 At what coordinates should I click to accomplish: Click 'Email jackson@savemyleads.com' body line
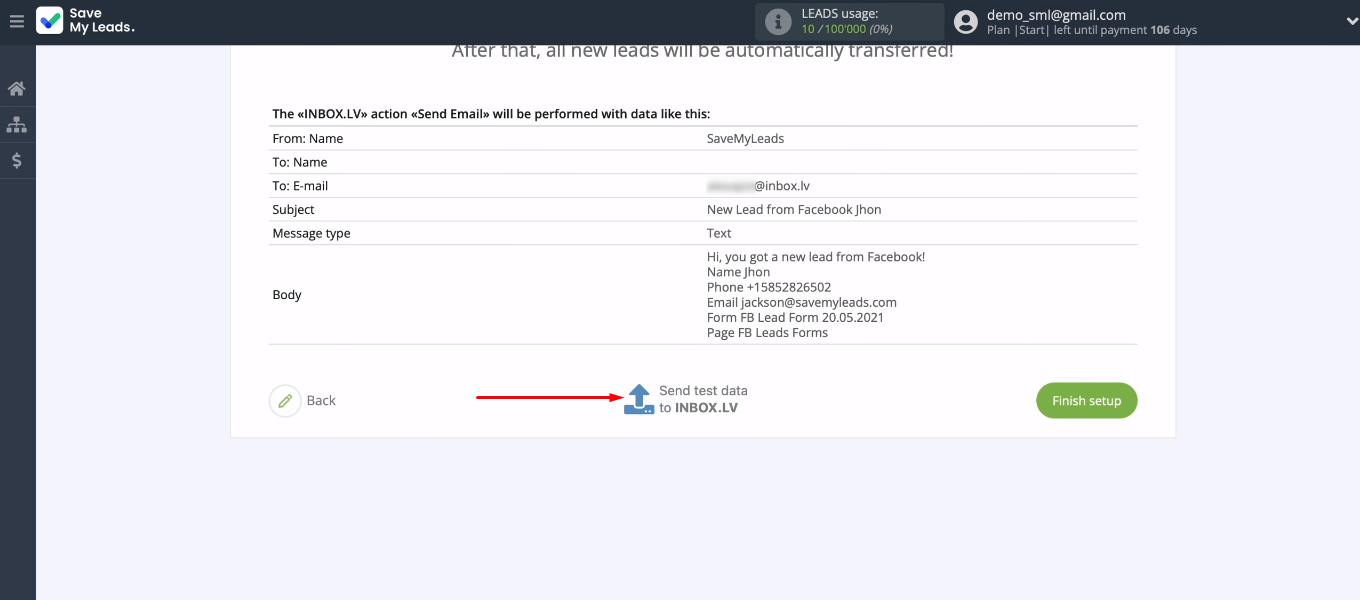802,302
